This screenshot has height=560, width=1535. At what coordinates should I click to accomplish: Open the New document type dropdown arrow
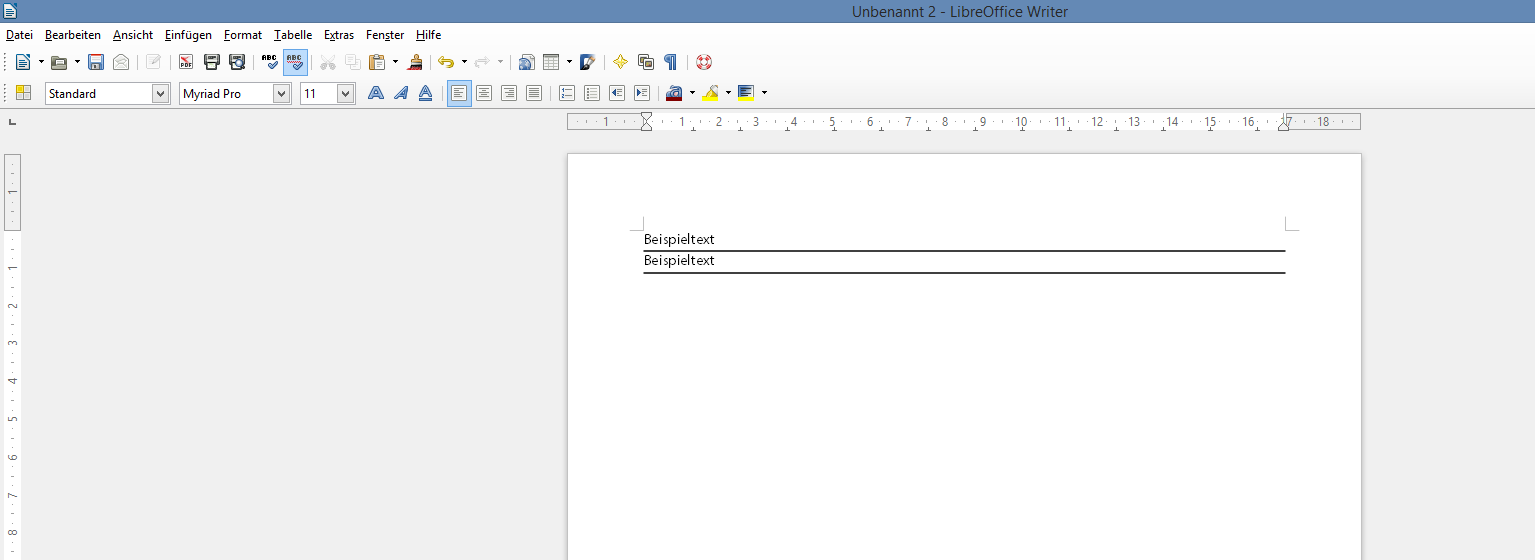(41, 62)
